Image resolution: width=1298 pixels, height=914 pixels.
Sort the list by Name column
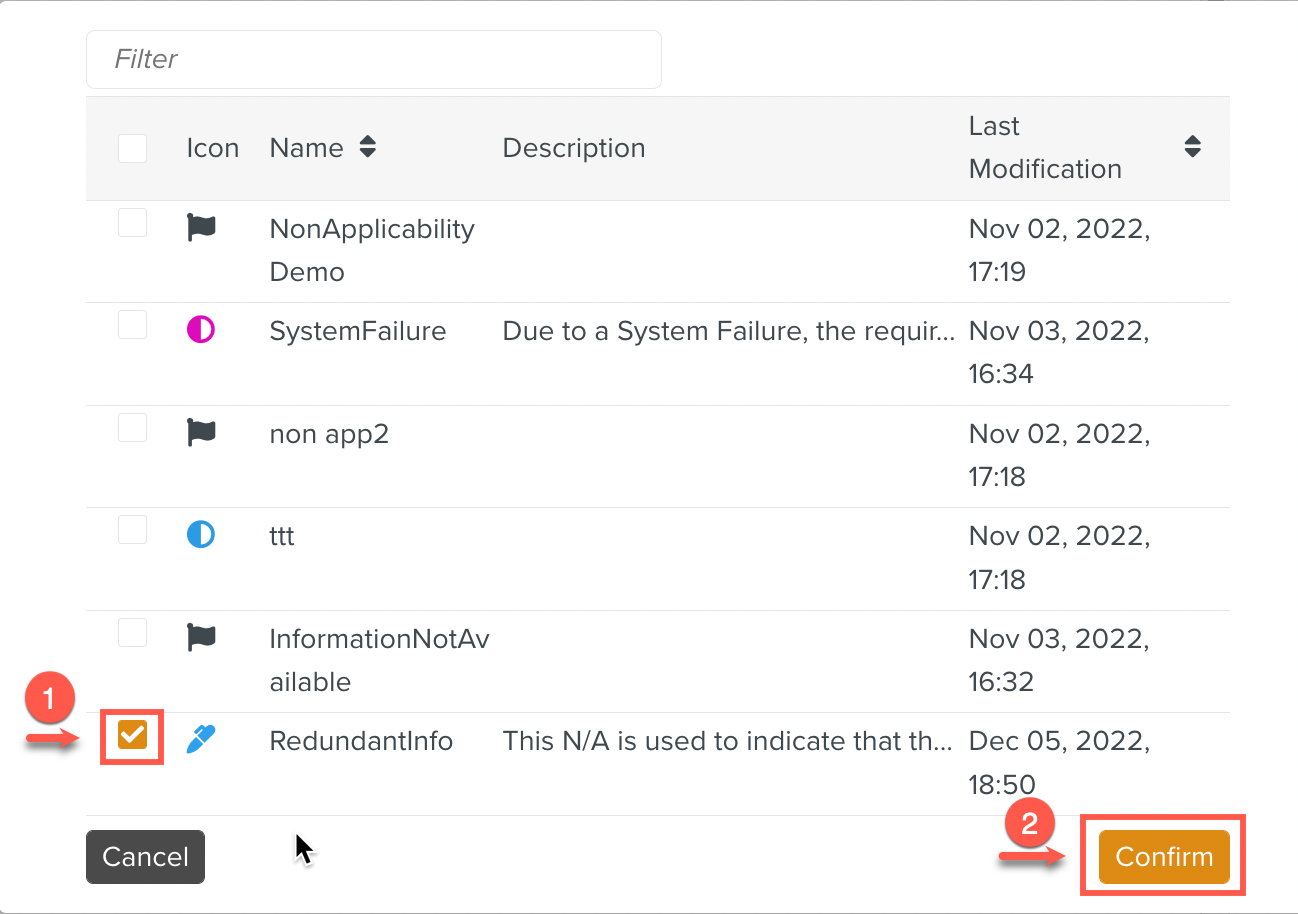tap(367, 148)
